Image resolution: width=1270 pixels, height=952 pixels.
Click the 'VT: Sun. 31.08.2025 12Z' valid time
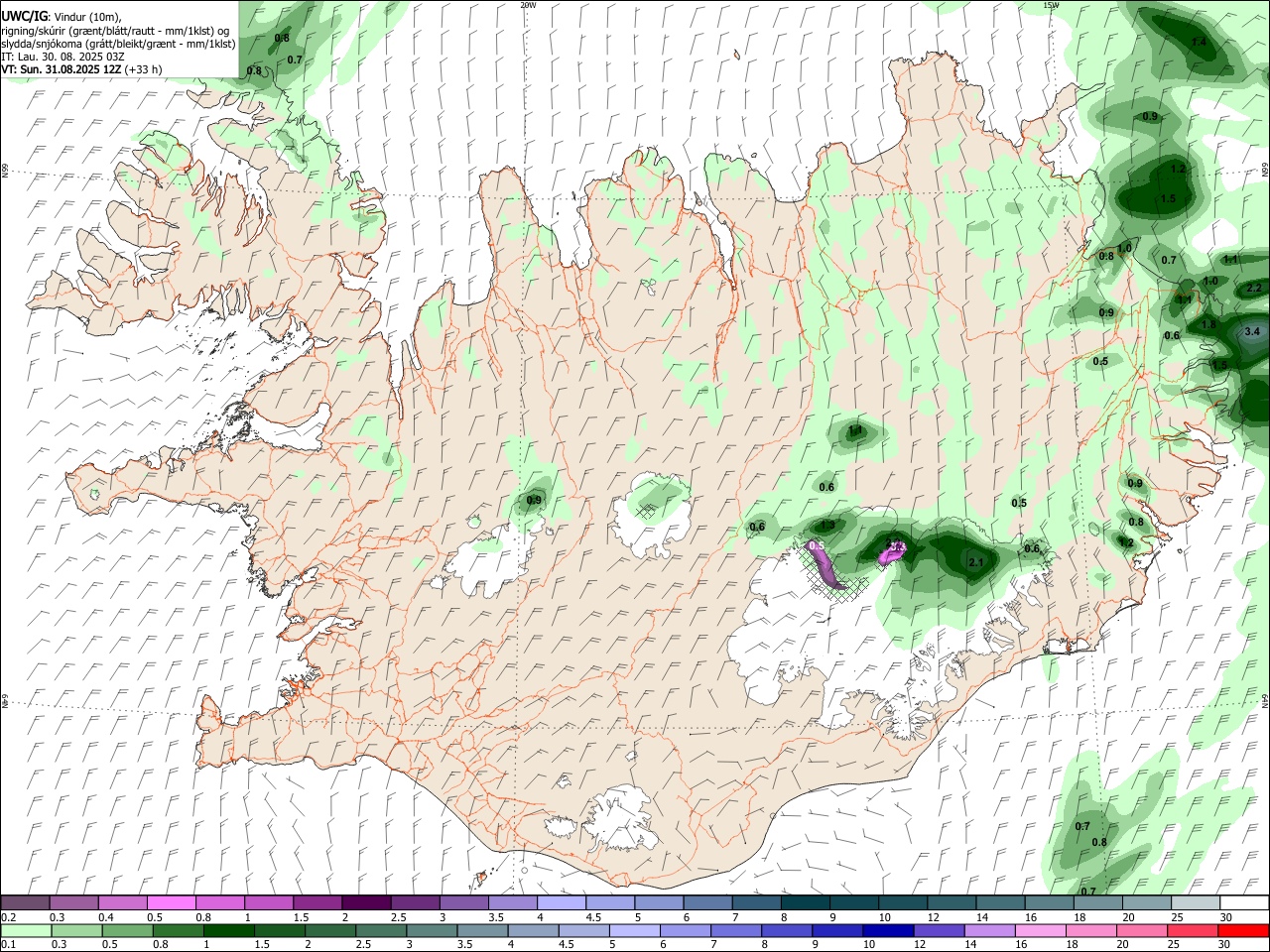click(x=62, y=69)
